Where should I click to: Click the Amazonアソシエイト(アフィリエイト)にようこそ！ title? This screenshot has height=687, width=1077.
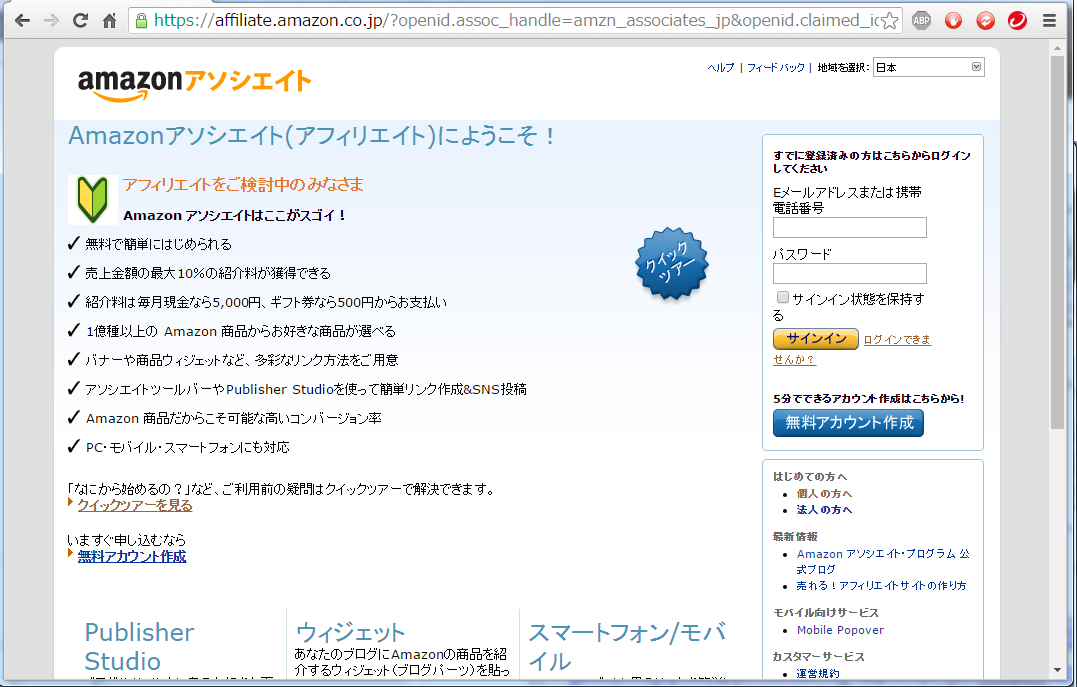point(311,135)
